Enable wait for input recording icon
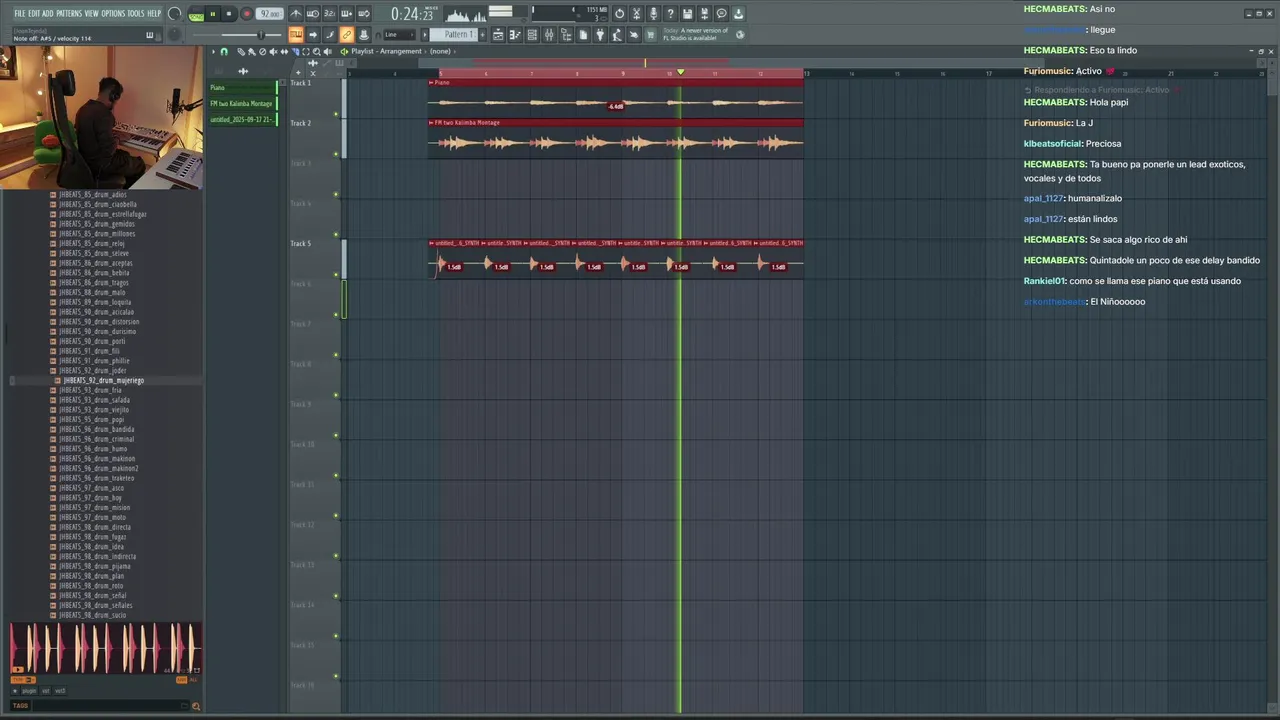 [313, 14]
